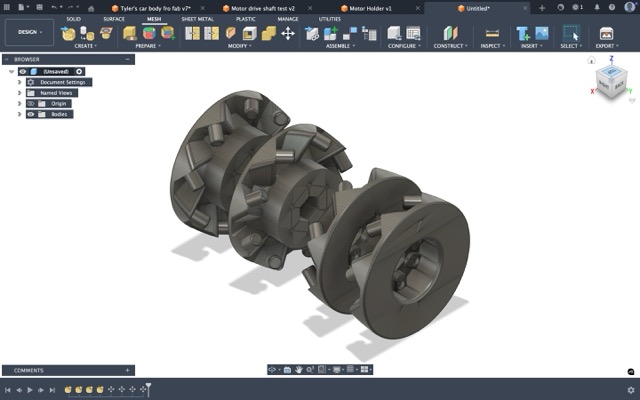The height and width of the screenshot is (400, 640).
Task: Open the CONSTRUCT dropdown menu
Action: (x=450, y=46)
